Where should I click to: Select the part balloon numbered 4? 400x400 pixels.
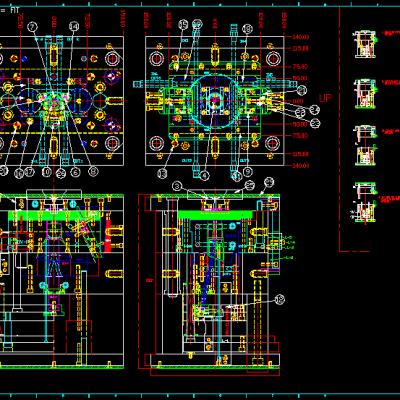204,175
